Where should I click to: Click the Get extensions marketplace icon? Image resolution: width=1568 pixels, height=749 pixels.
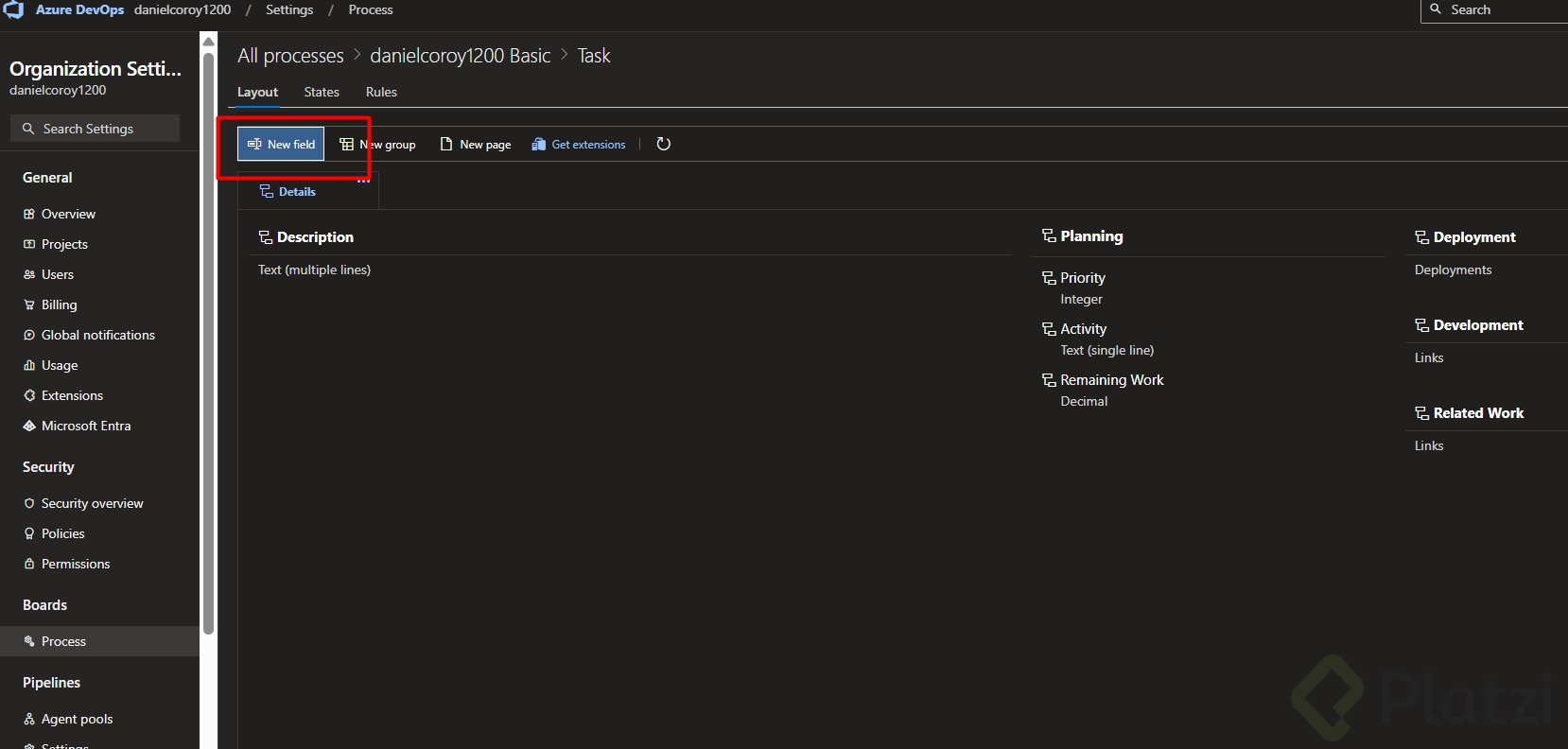539,145
